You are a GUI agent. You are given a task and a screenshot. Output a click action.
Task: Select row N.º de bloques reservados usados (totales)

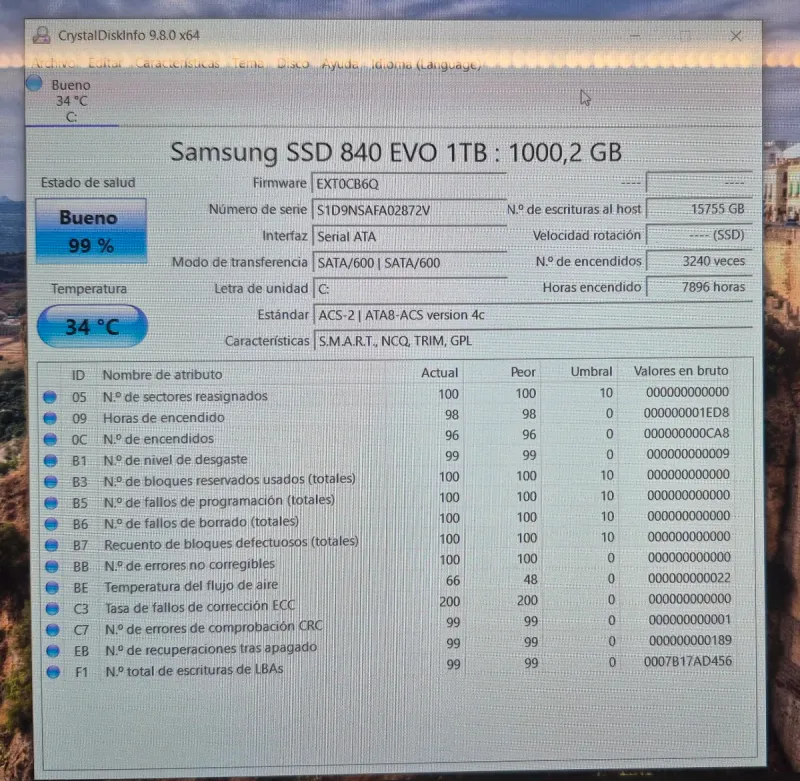click(388, 478)
